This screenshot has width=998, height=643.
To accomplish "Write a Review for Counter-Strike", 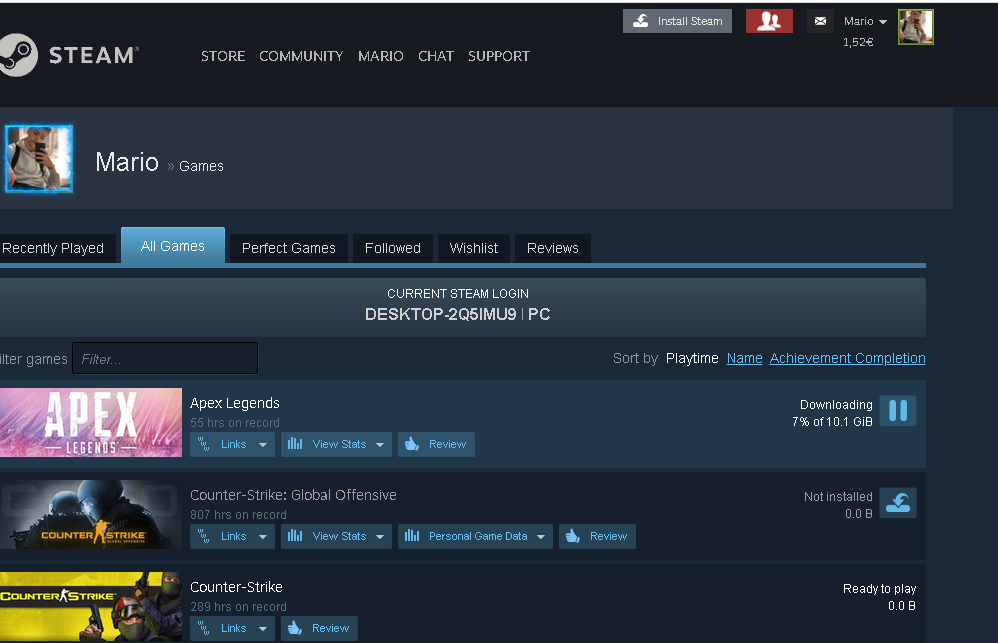I will pos(320,628).
